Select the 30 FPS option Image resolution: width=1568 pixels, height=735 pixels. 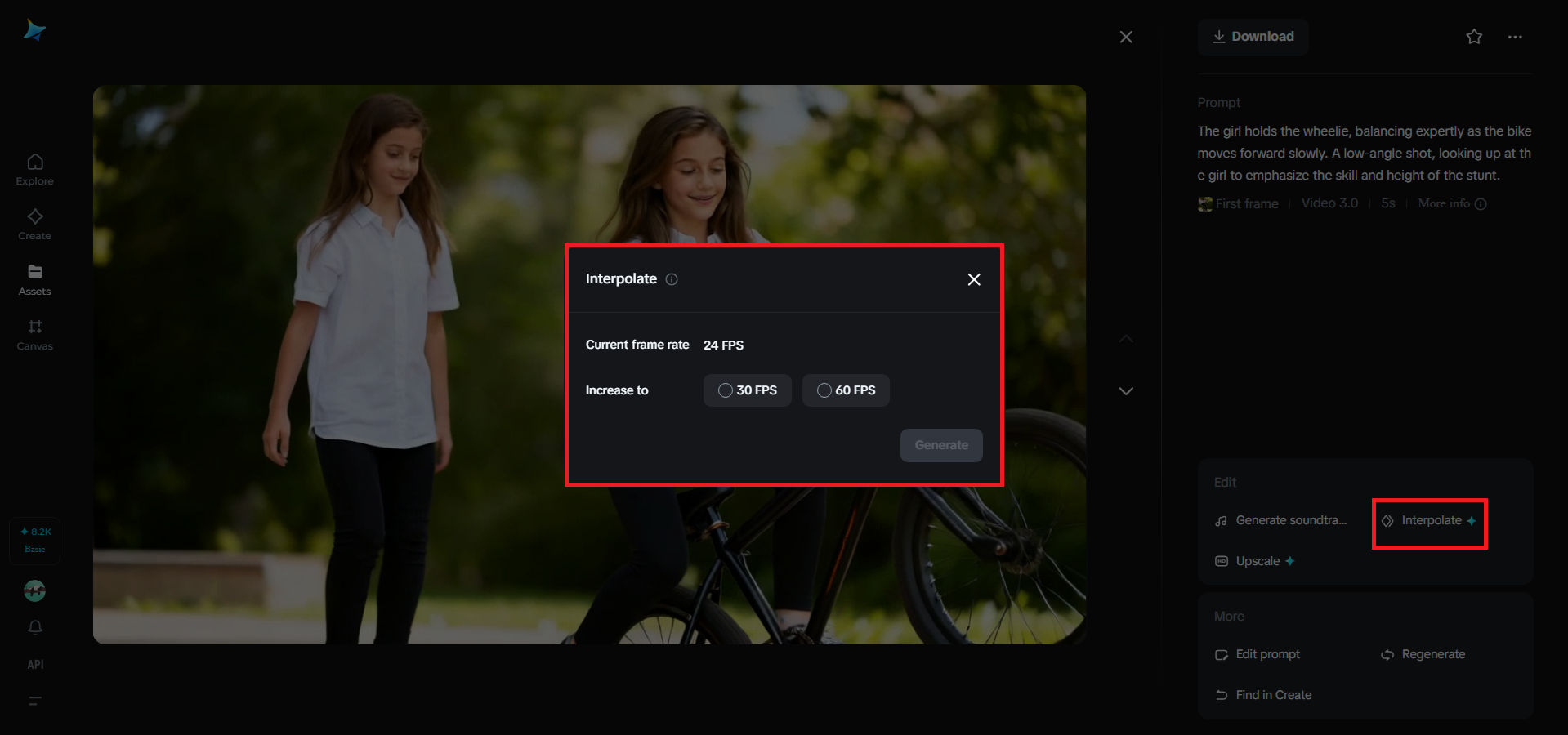click(748, 390)
